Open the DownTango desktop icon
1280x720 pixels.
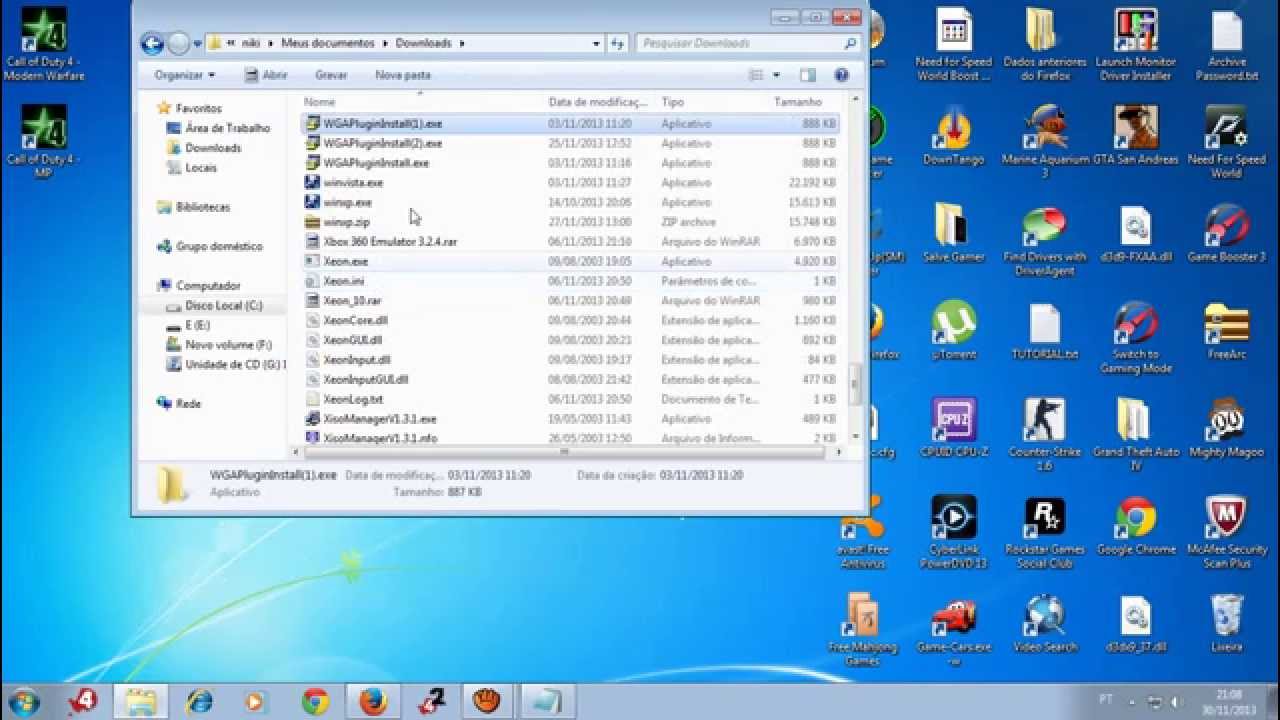point(954,136)
